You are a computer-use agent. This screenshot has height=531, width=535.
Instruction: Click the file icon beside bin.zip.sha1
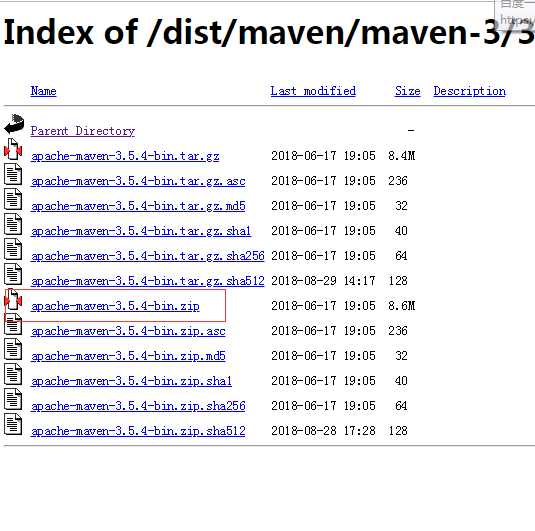[x=13, y=374]
